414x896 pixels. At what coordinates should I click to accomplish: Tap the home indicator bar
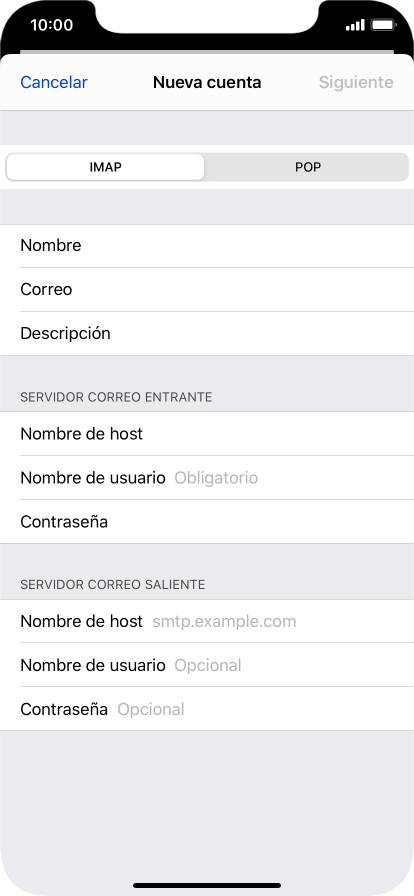click(207, 885)
